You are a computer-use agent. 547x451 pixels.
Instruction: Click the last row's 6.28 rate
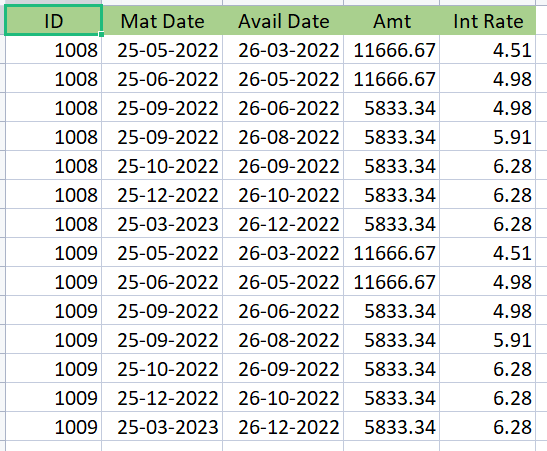(x=488, y=427)
